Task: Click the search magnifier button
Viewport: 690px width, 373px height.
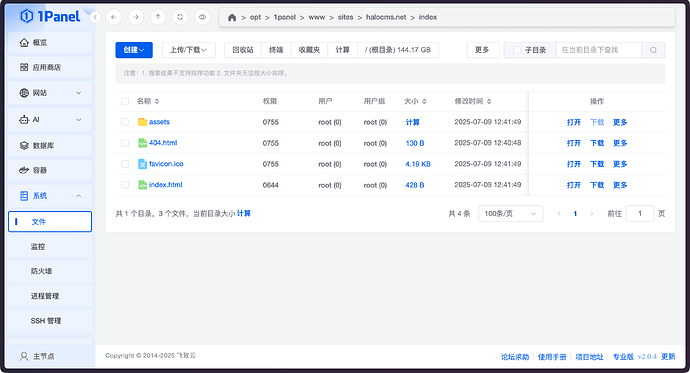Action: 653,50
